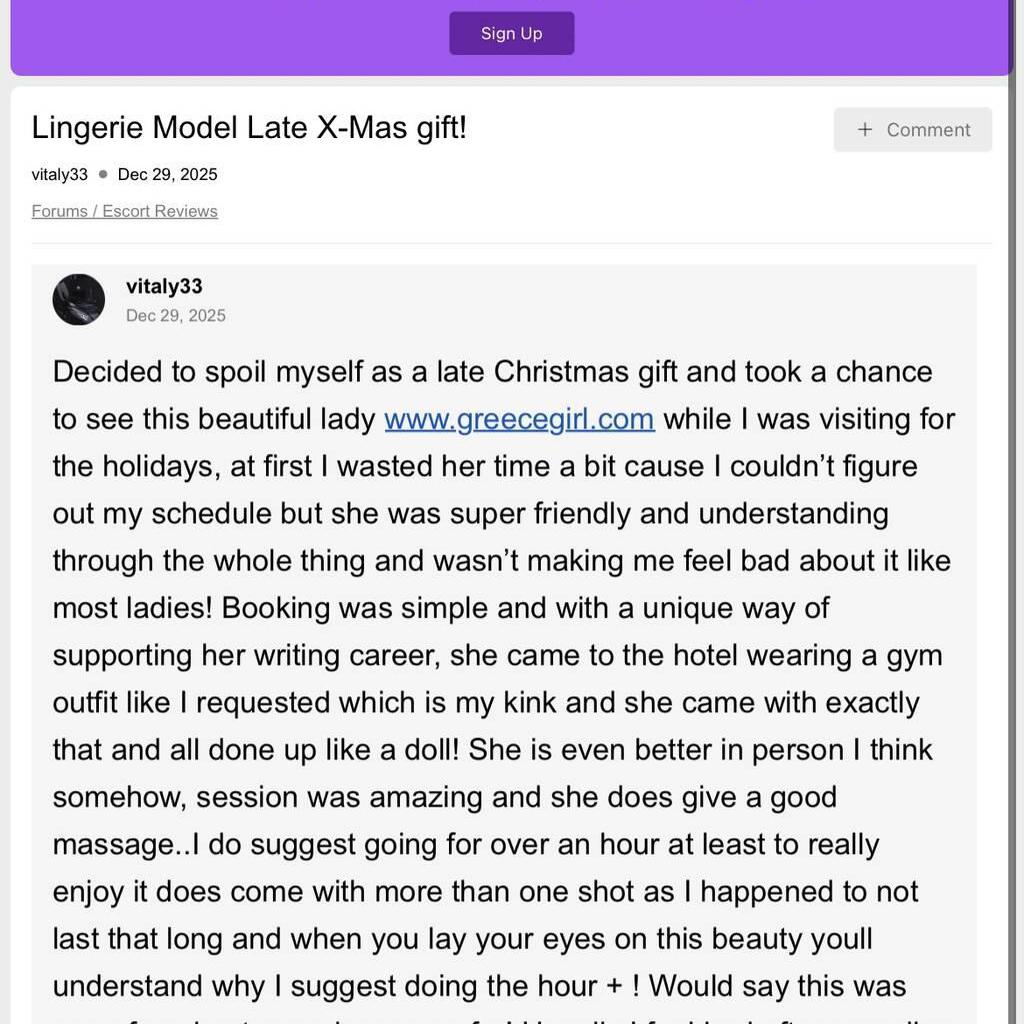This screenshot has height=1024, width=1024.
Task: Click the Dec 29, 2025 date under the title
Action: click(167, 174)
